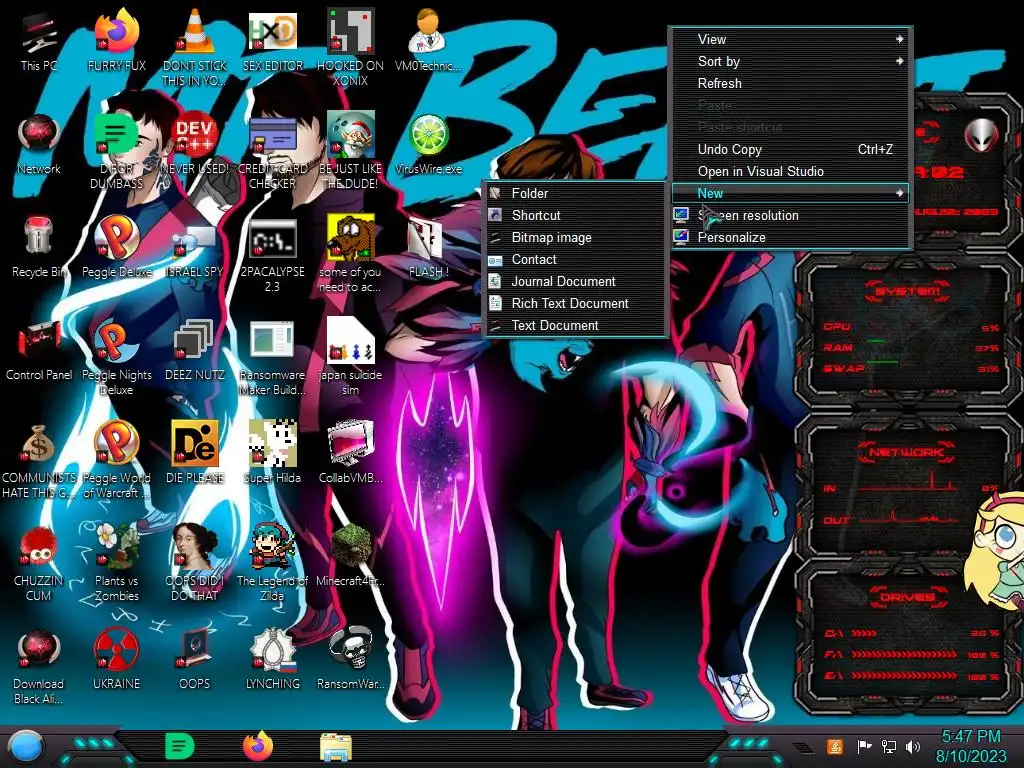
Task: Open the Network desktop icon
Action: coord(39,144)
